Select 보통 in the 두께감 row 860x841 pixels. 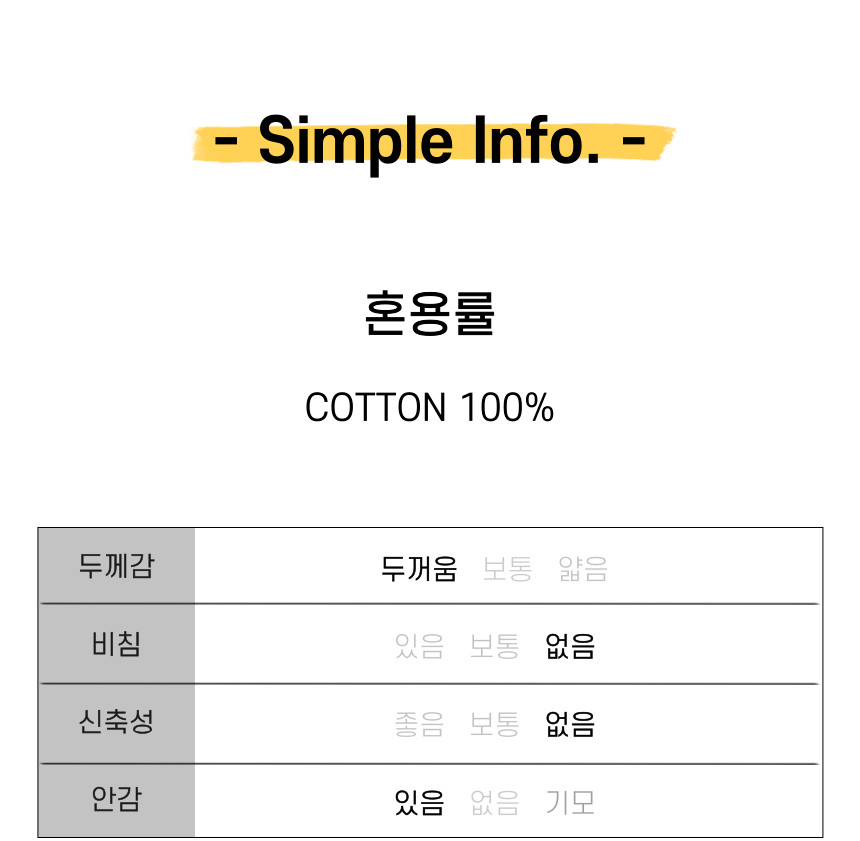[x=508, y=569]
